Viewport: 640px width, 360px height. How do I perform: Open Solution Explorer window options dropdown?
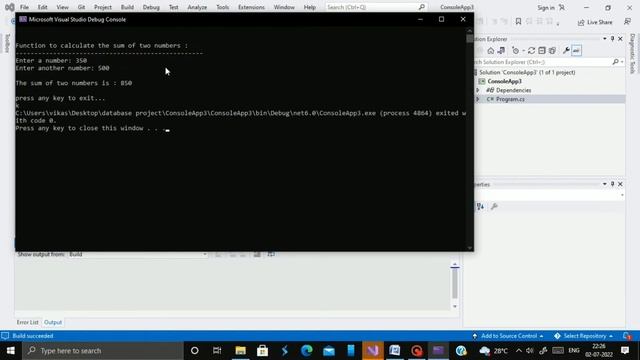[604, 39]
